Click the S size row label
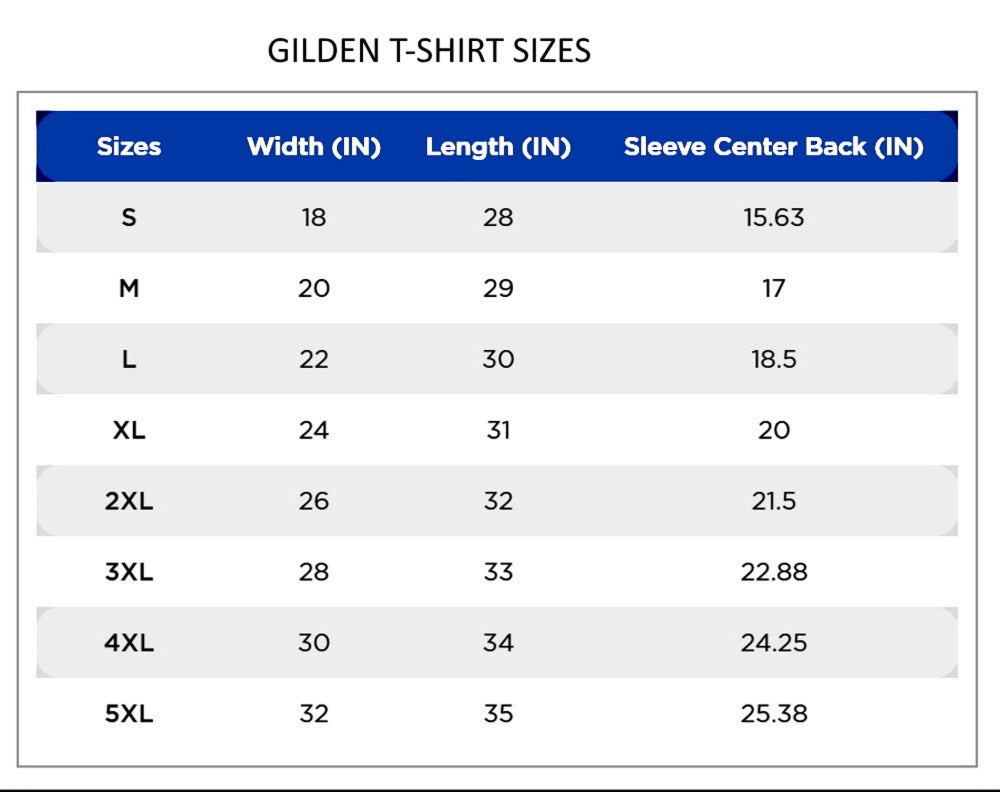The height and width of the screenshot is (792, 1000). click(129, 217)
